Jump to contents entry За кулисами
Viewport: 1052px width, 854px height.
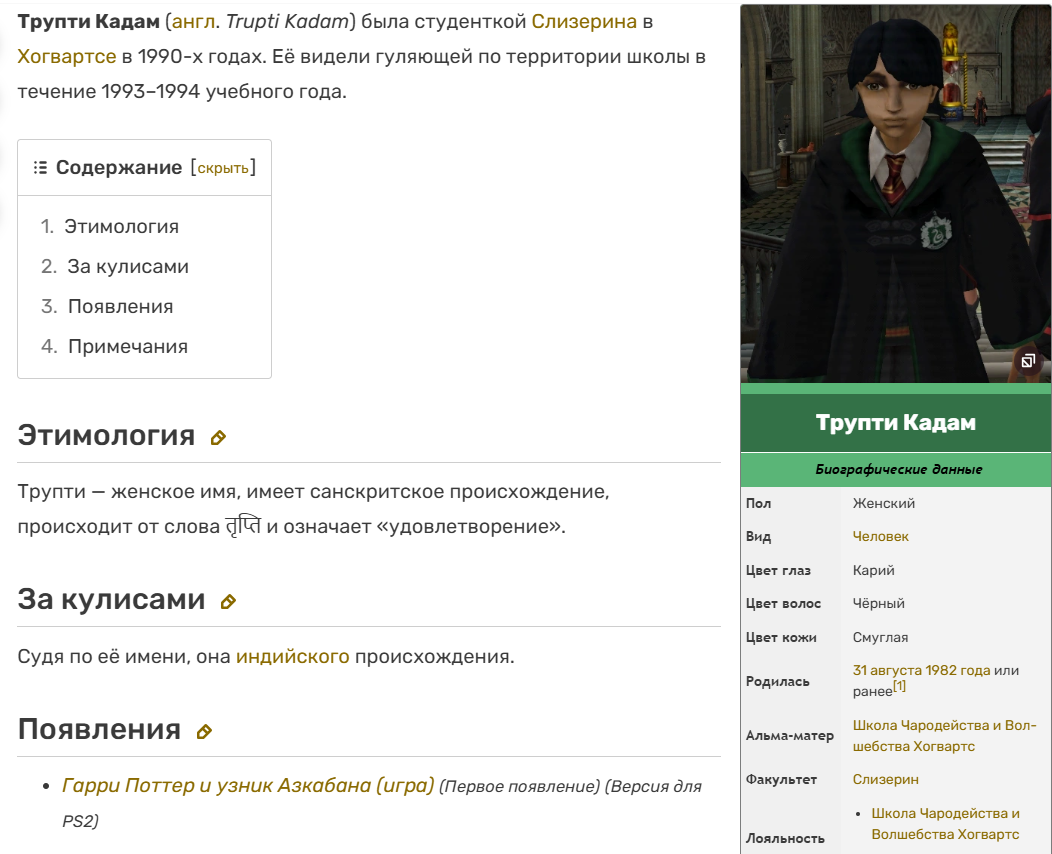[x=128, y=266]
